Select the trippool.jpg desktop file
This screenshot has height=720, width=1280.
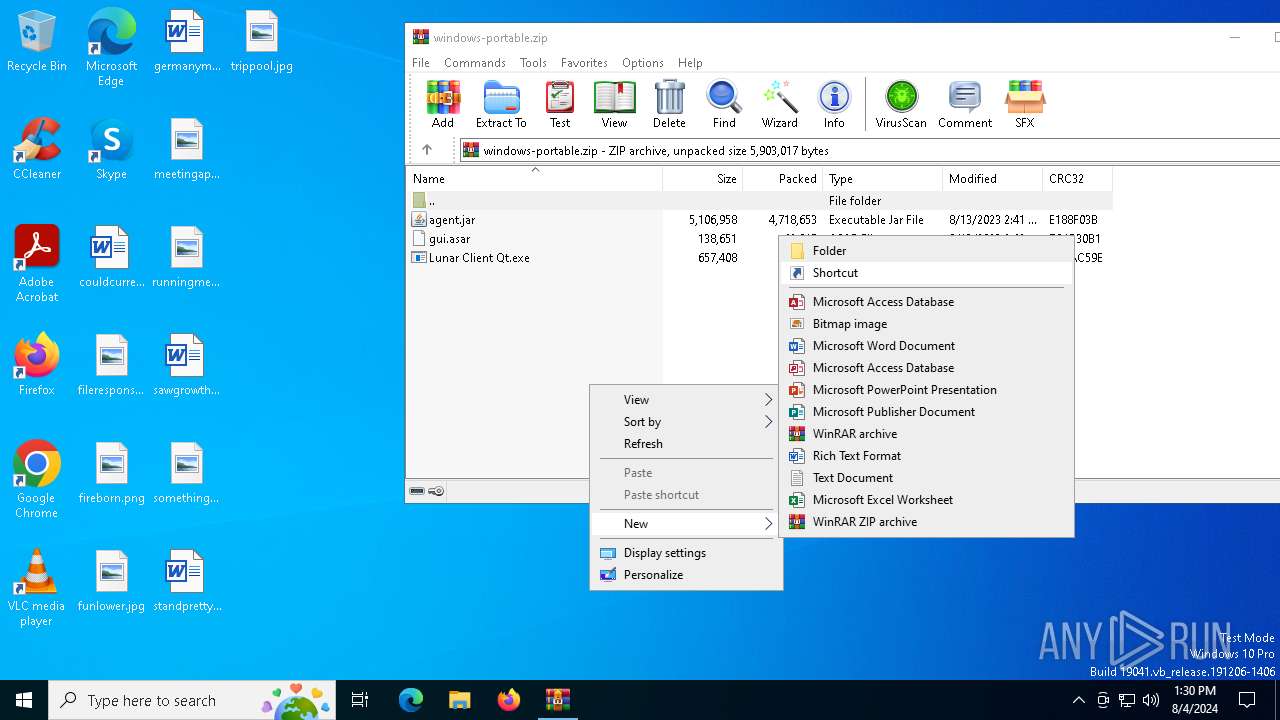261,42
